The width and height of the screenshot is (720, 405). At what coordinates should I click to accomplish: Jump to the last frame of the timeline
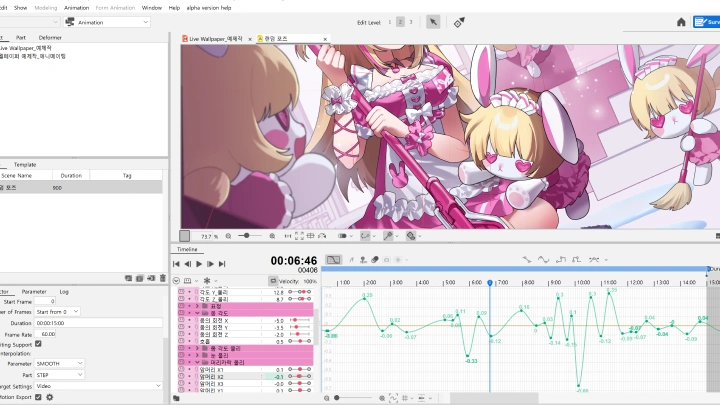(x=222, y=264)
